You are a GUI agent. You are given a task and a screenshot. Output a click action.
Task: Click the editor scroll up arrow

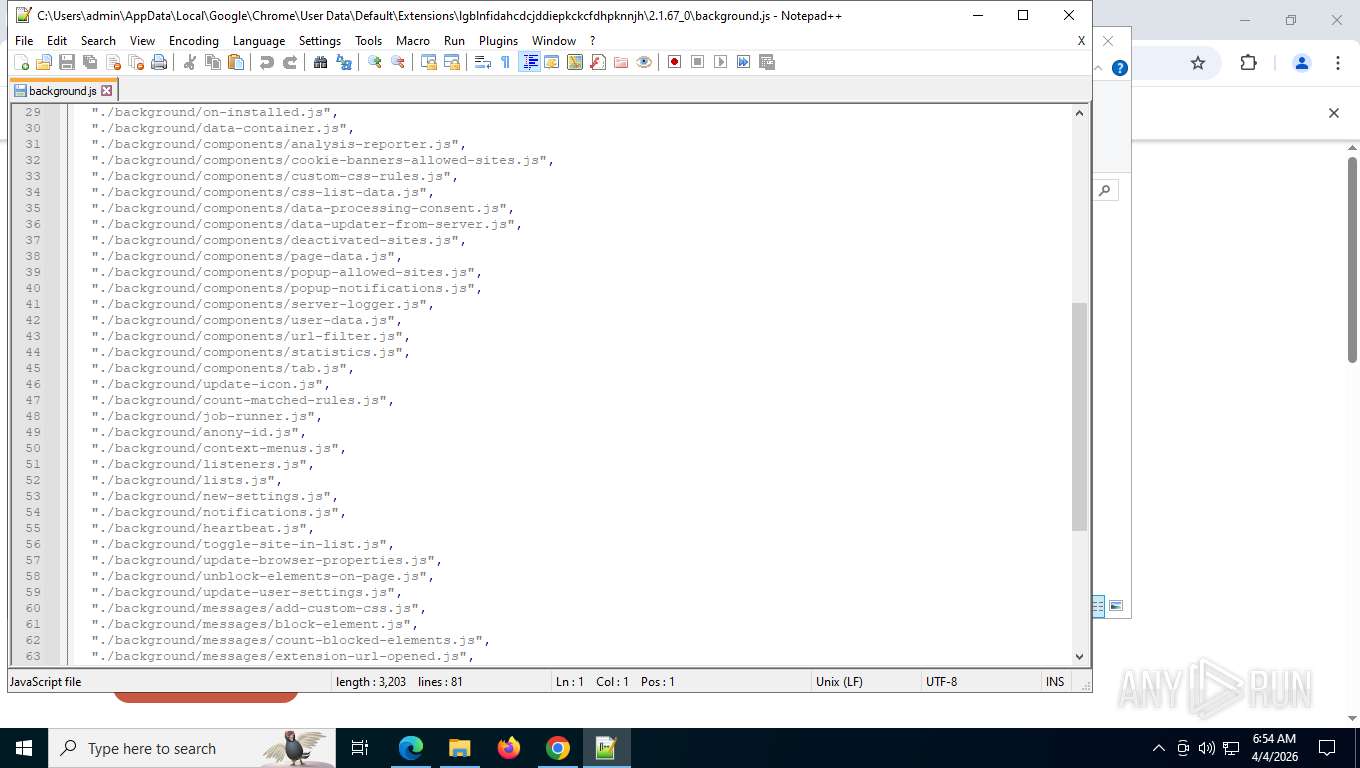(x=1079, y=112)
